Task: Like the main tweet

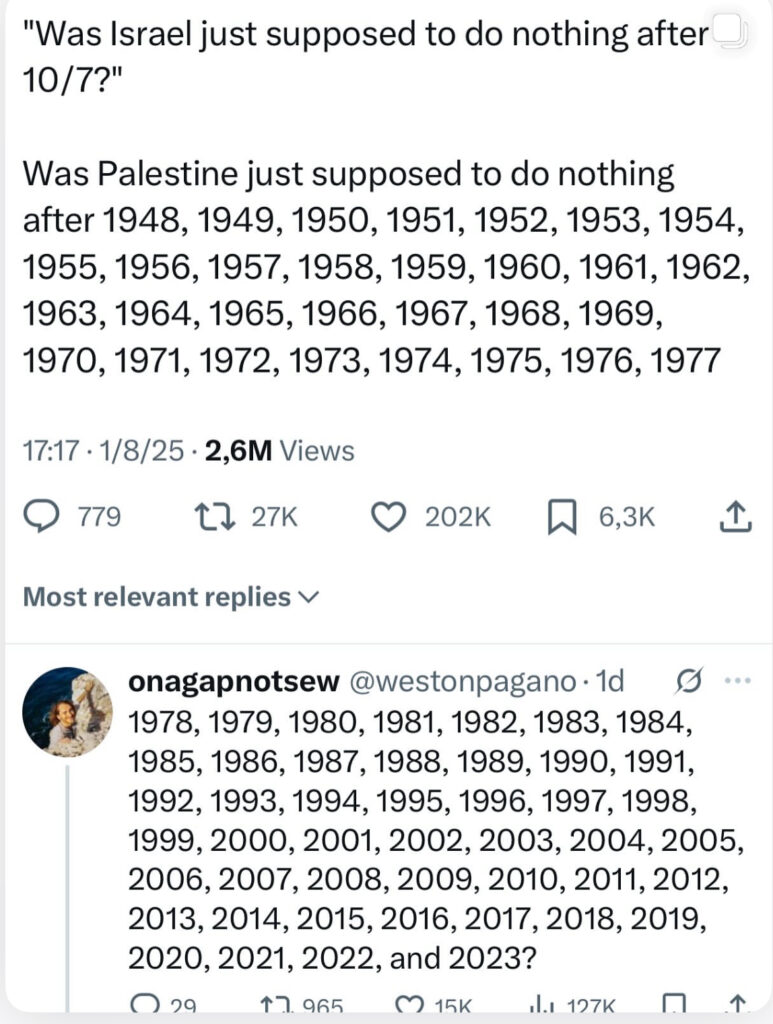Action: click(388, 517)
